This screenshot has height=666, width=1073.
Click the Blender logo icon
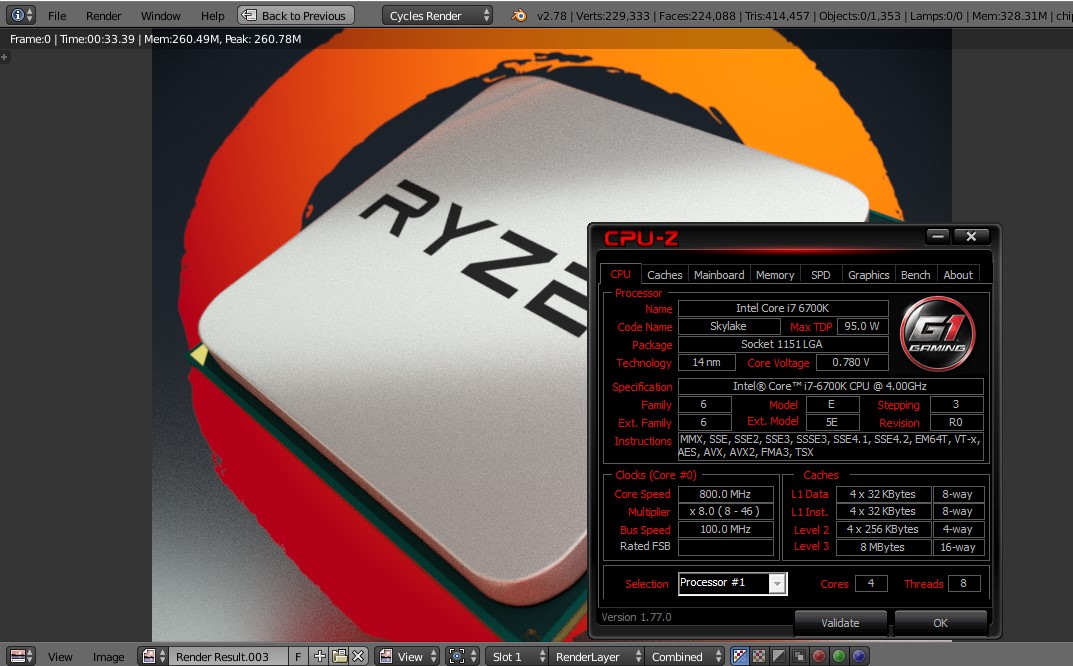point(519,15)
